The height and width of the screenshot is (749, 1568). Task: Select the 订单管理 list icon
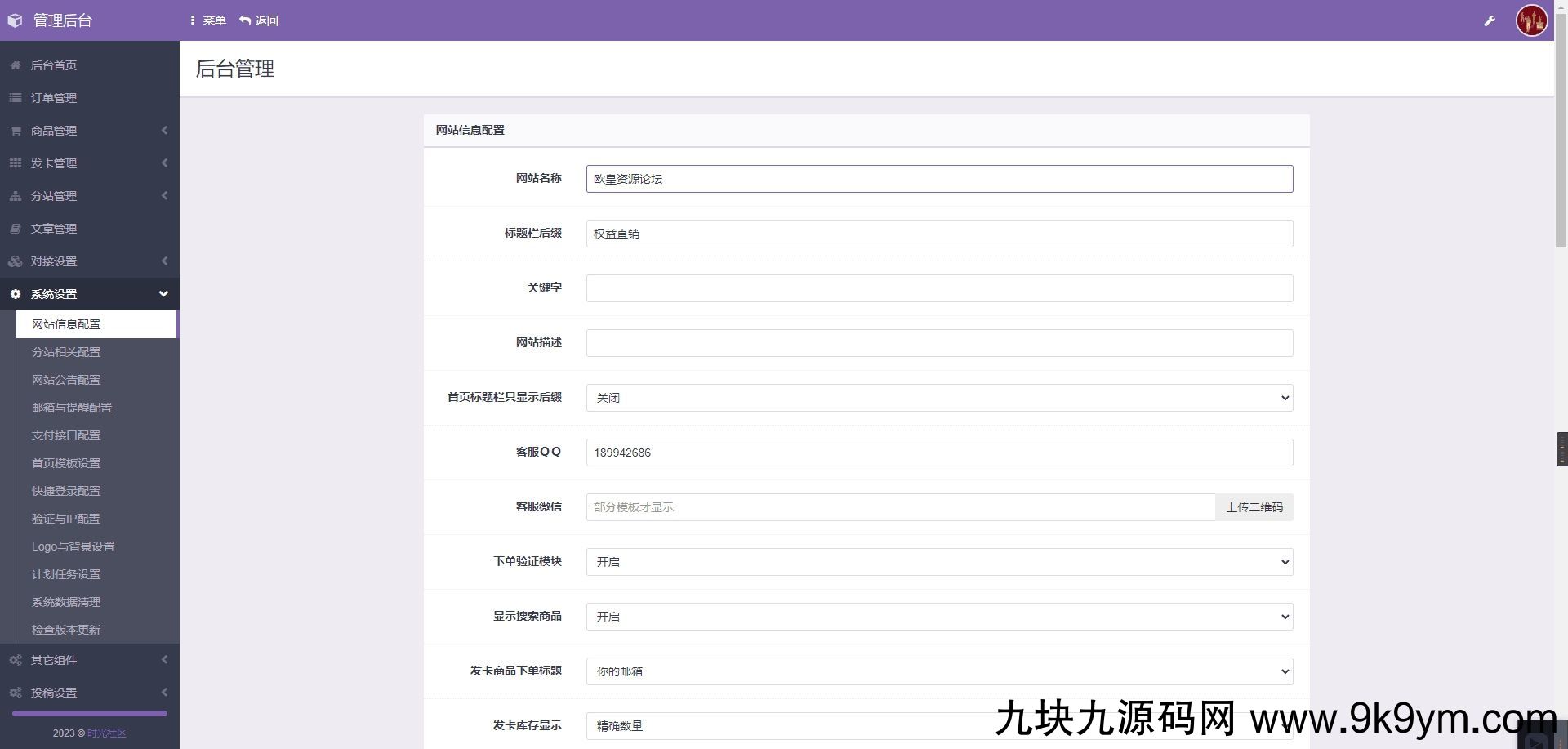pyautogui.click(x=14, y=98)
